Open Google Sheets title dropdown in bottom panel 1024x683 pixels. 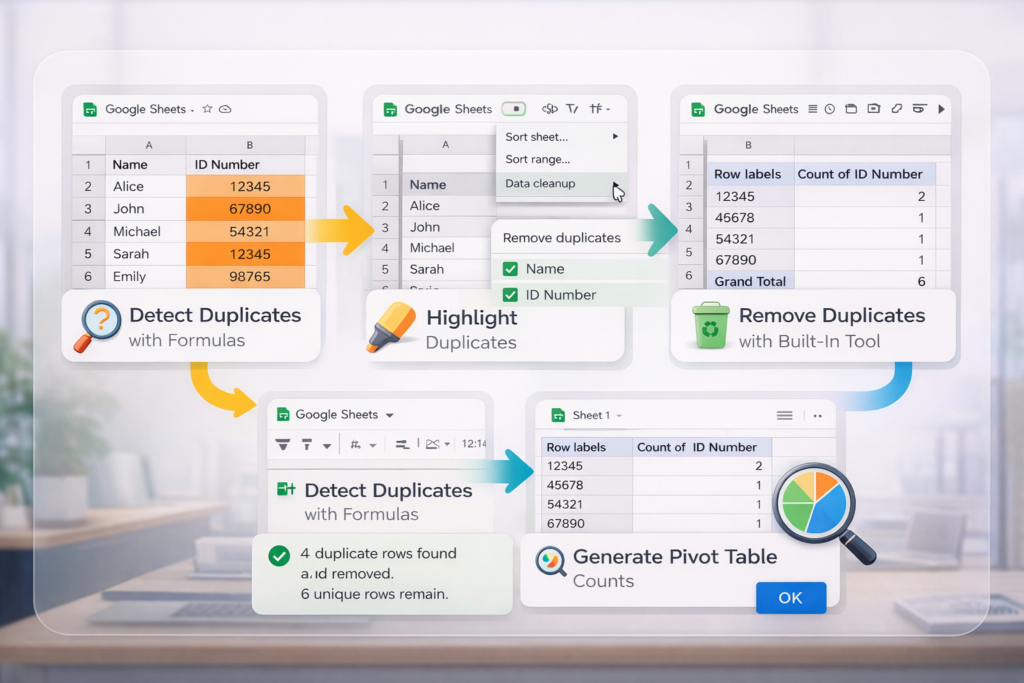tap(389, 415)
